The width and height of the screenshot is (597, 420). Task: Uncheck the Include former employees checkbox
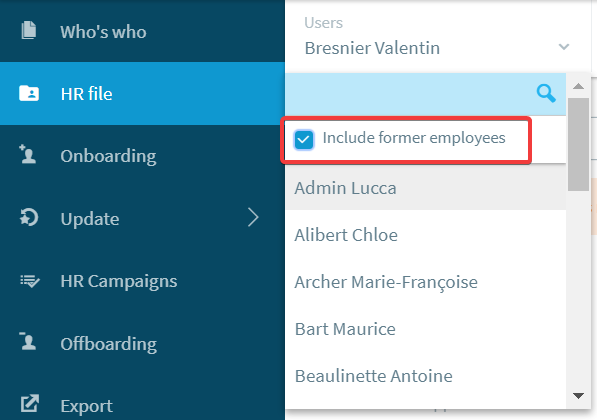click(304, 139)
